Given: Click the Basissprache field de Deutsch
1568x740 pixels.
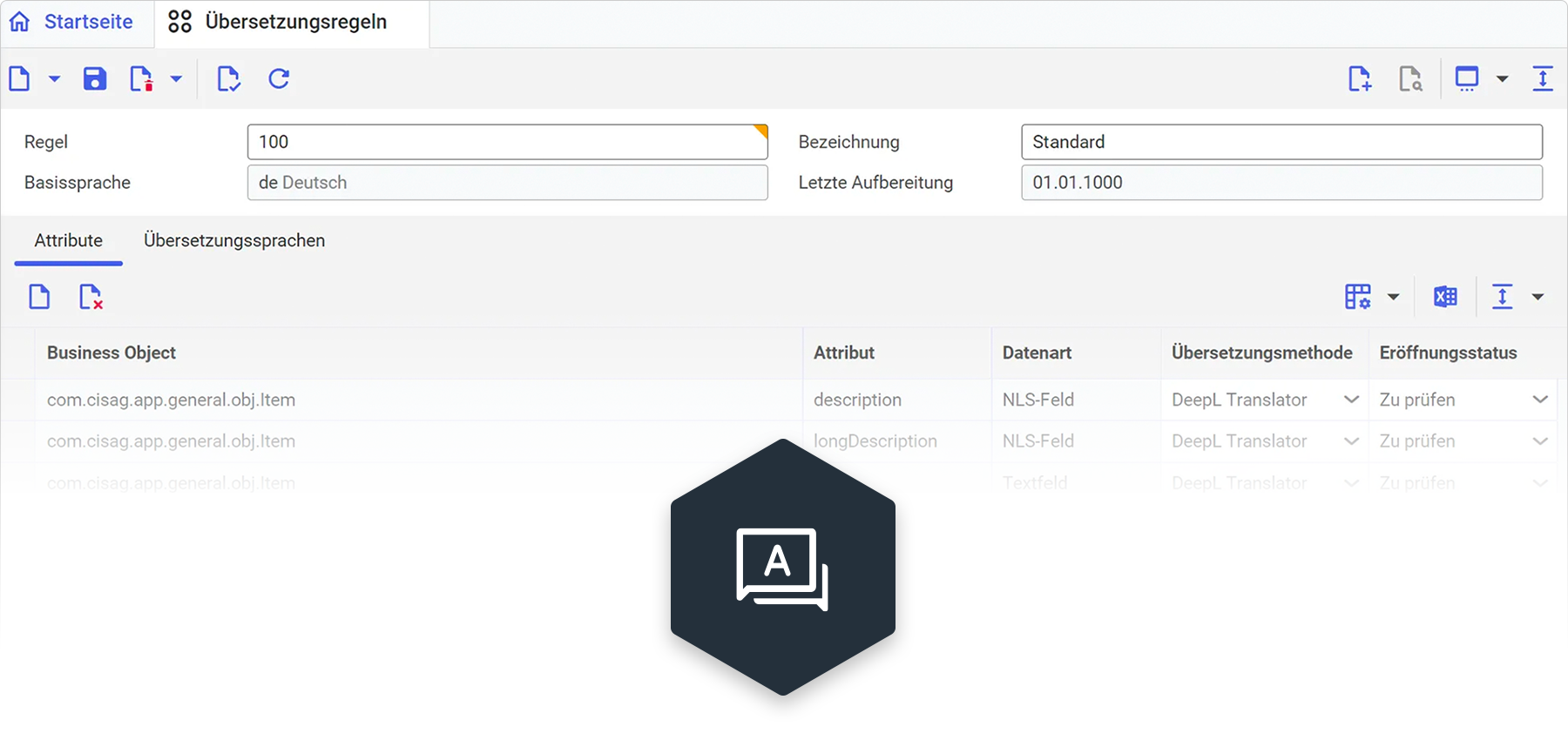Looking at the screenshot, I should coord(508,183).
